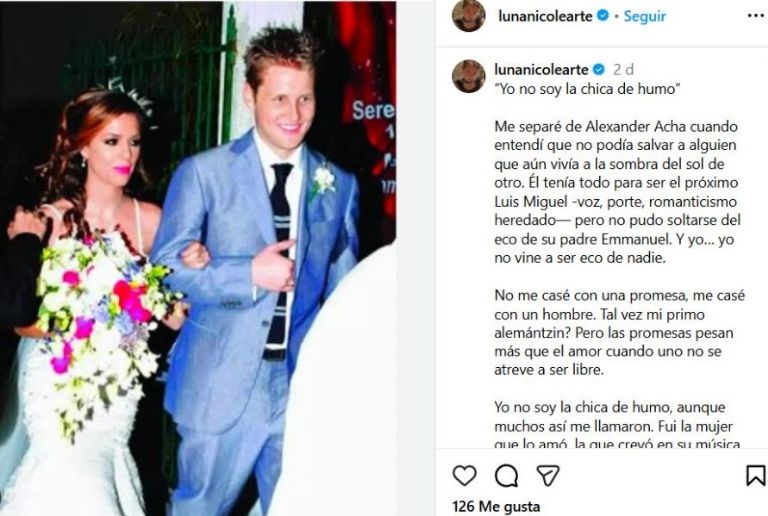Screen dimensions: 768x516
Task: Click the verified badge in the post header
Action: point(603,16)
